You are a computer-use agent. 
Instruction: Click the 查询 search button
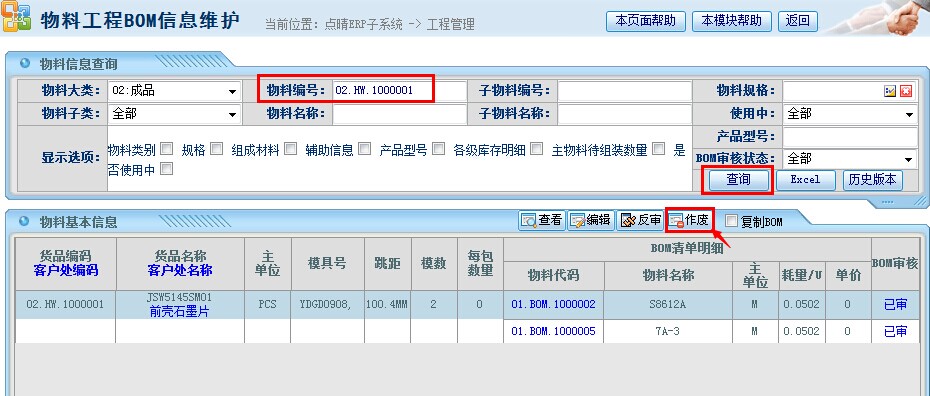point(738,180)
